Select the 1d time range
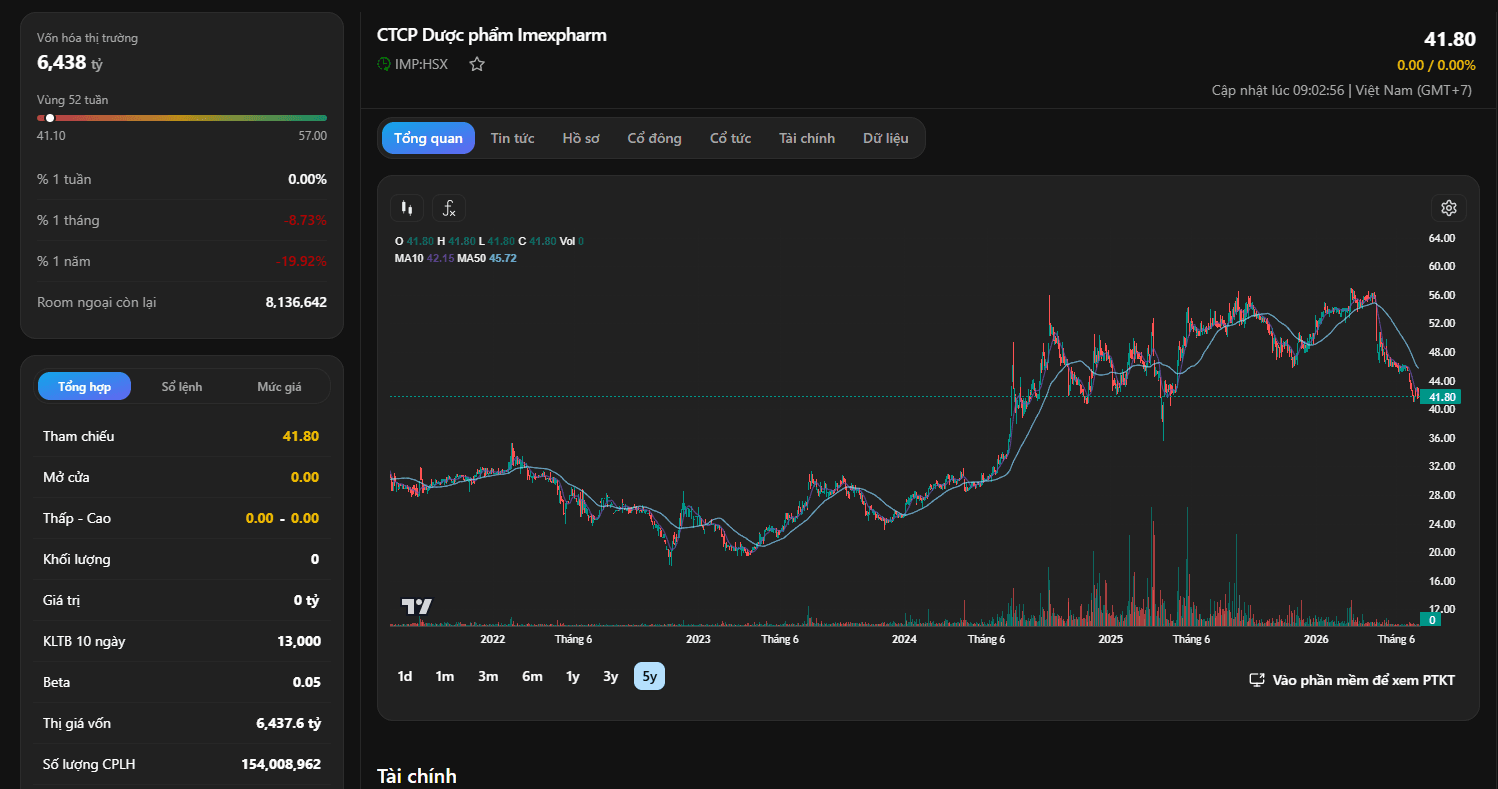 click(x=405, y=676)
